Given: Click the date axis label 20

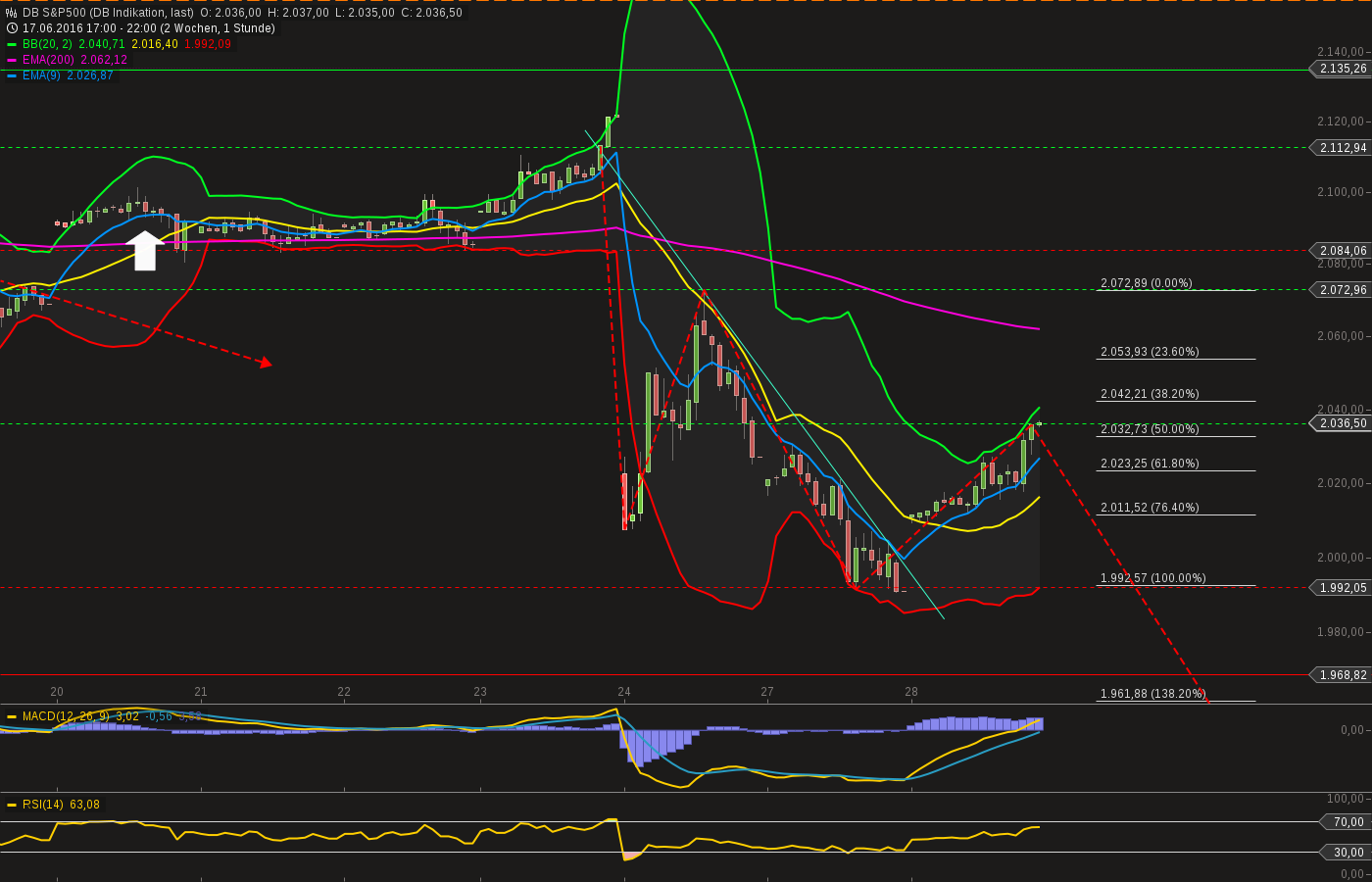Looking at the screenshot, I should pos(57,692).
